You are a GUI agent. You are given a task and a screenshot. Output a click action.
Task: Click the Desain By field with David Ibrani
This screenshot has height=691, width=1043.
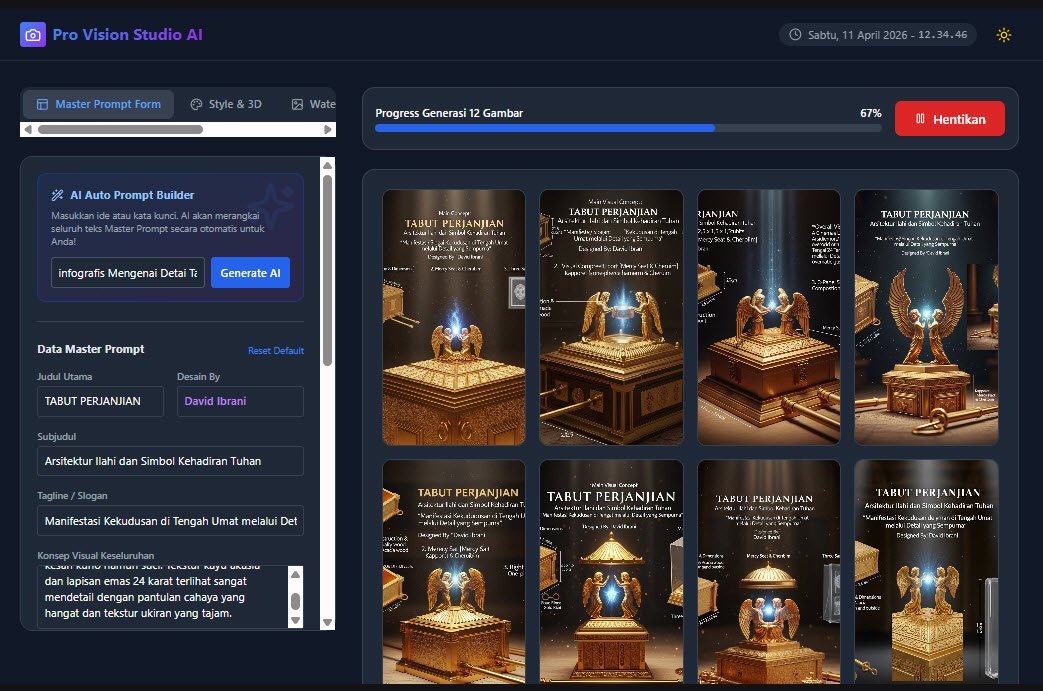pos(240,401)
